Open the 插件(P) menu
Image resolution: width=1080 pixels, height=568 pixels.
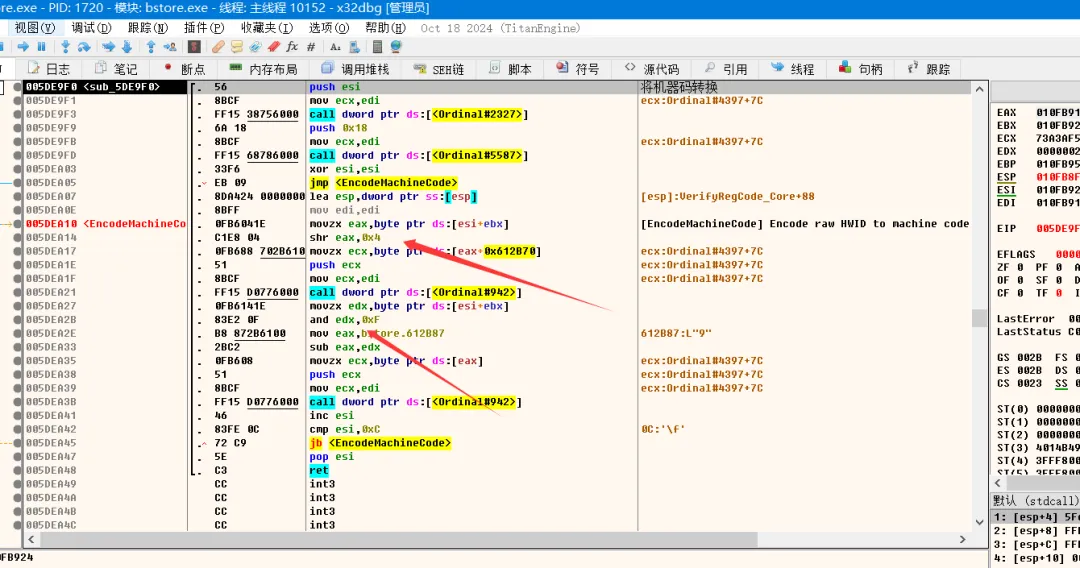(x=204, y=28)
